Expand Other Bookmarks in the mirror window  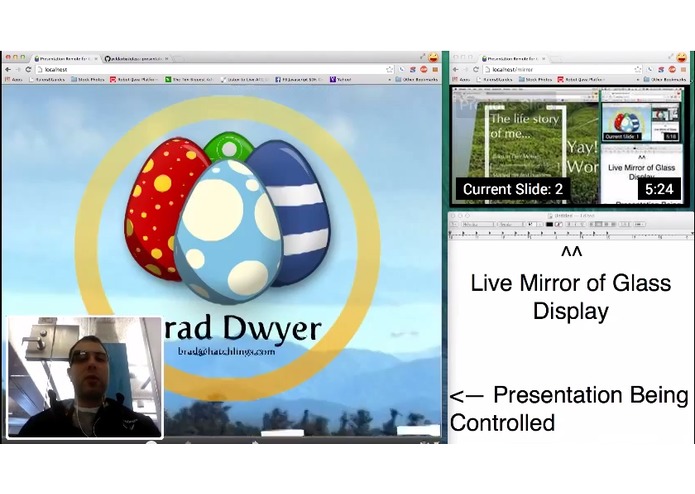coord(664,80)
